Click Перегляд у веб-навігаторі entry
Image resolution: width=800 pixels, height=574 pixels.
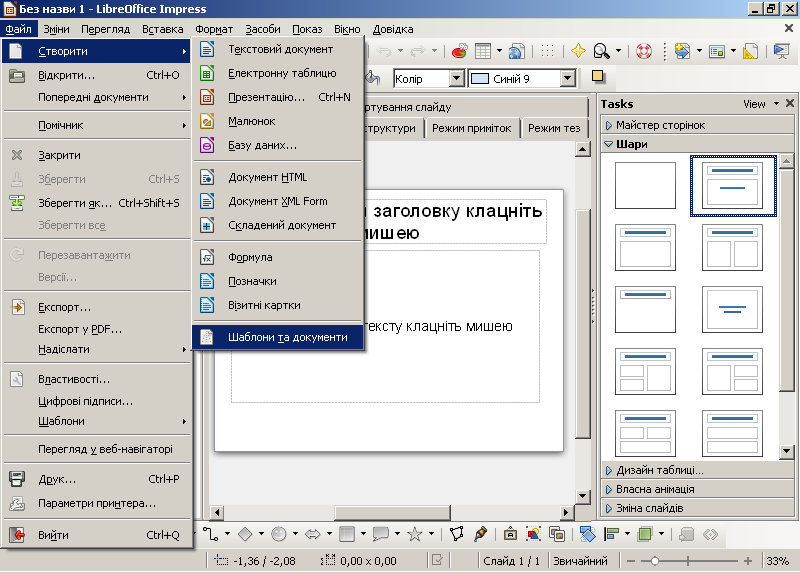pyautogui.click(x=97, y=450)
